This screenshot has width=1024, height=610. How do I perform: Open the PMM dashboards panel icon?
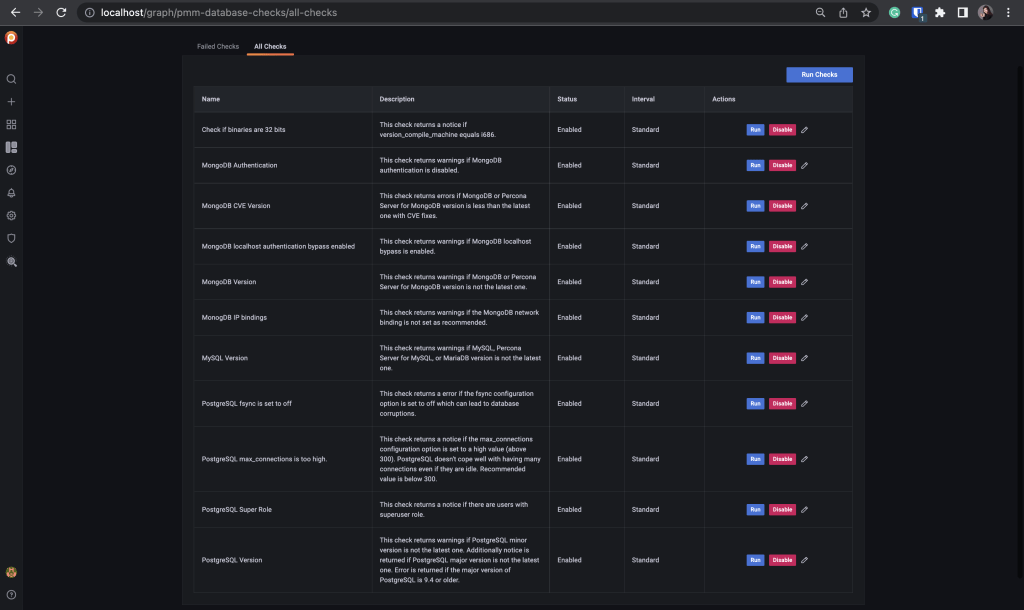click(x=11, y=148)
